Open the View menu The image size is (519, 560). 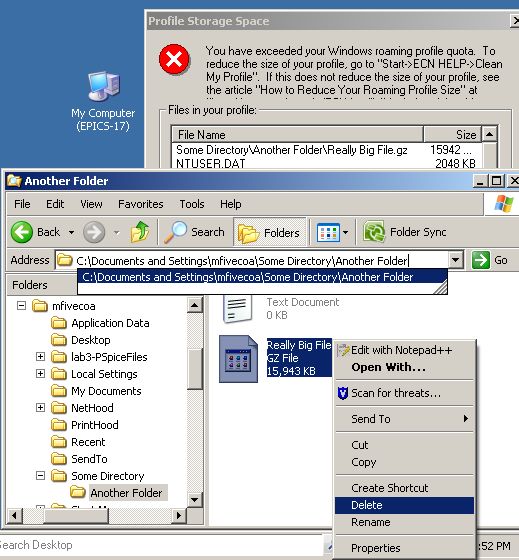tap(91, 204)
